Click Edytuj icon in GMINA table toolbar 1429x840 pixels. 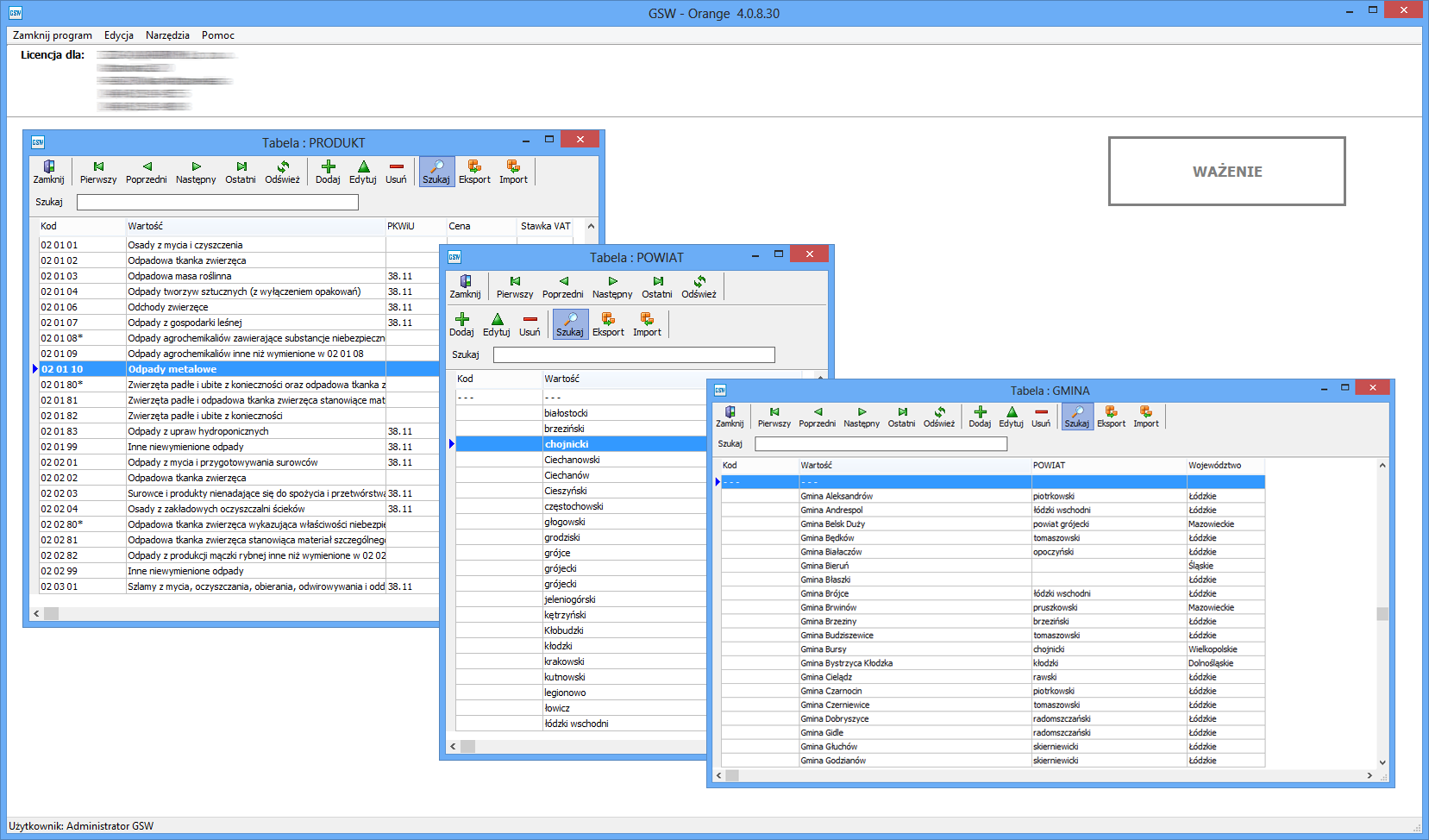click(x=1011, y=417)
